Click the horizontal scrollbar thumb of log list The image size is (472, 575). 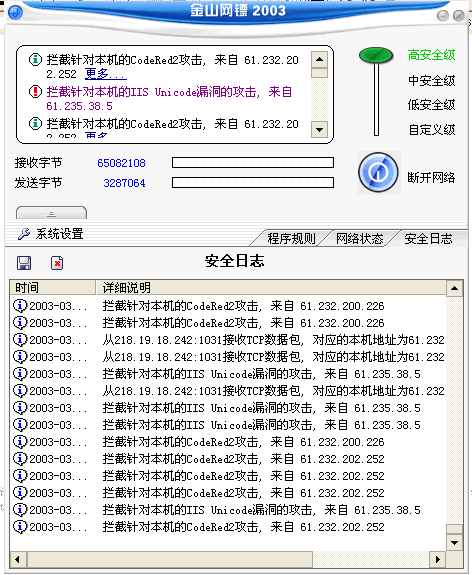point(169,560)
